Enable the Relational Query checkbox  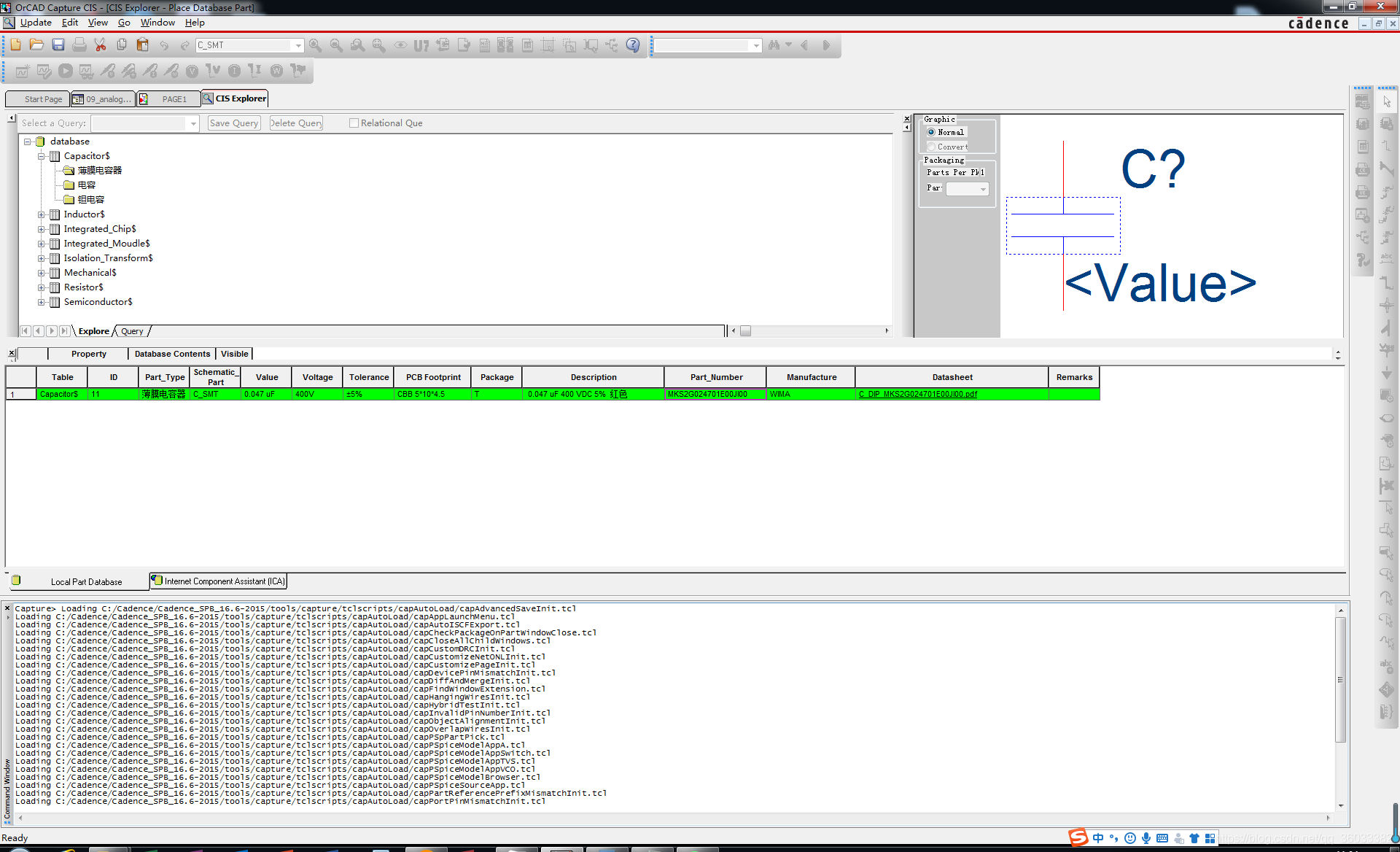354,123
